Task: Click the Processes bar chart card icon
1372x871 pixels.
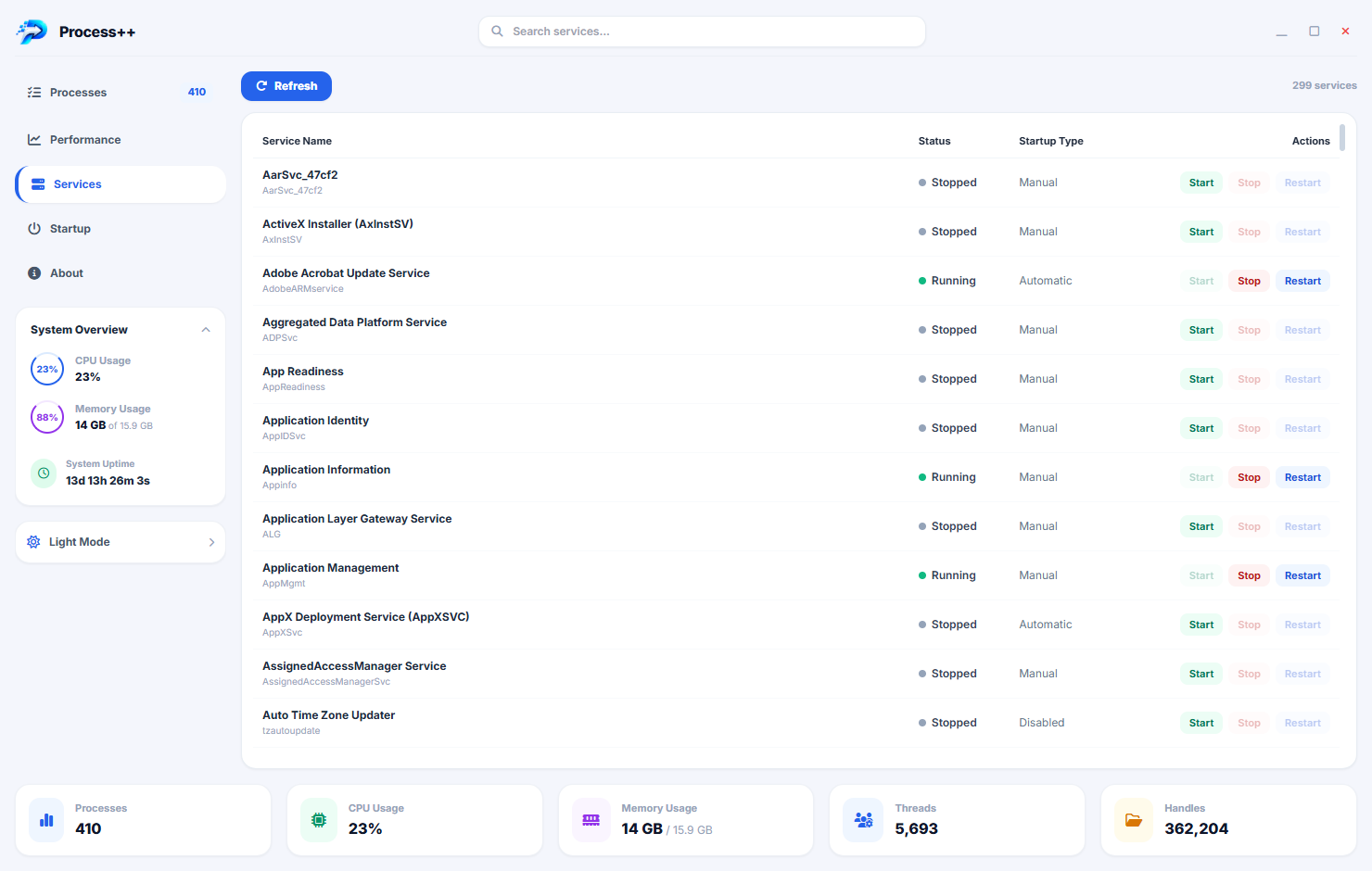Action: [46, 820]
